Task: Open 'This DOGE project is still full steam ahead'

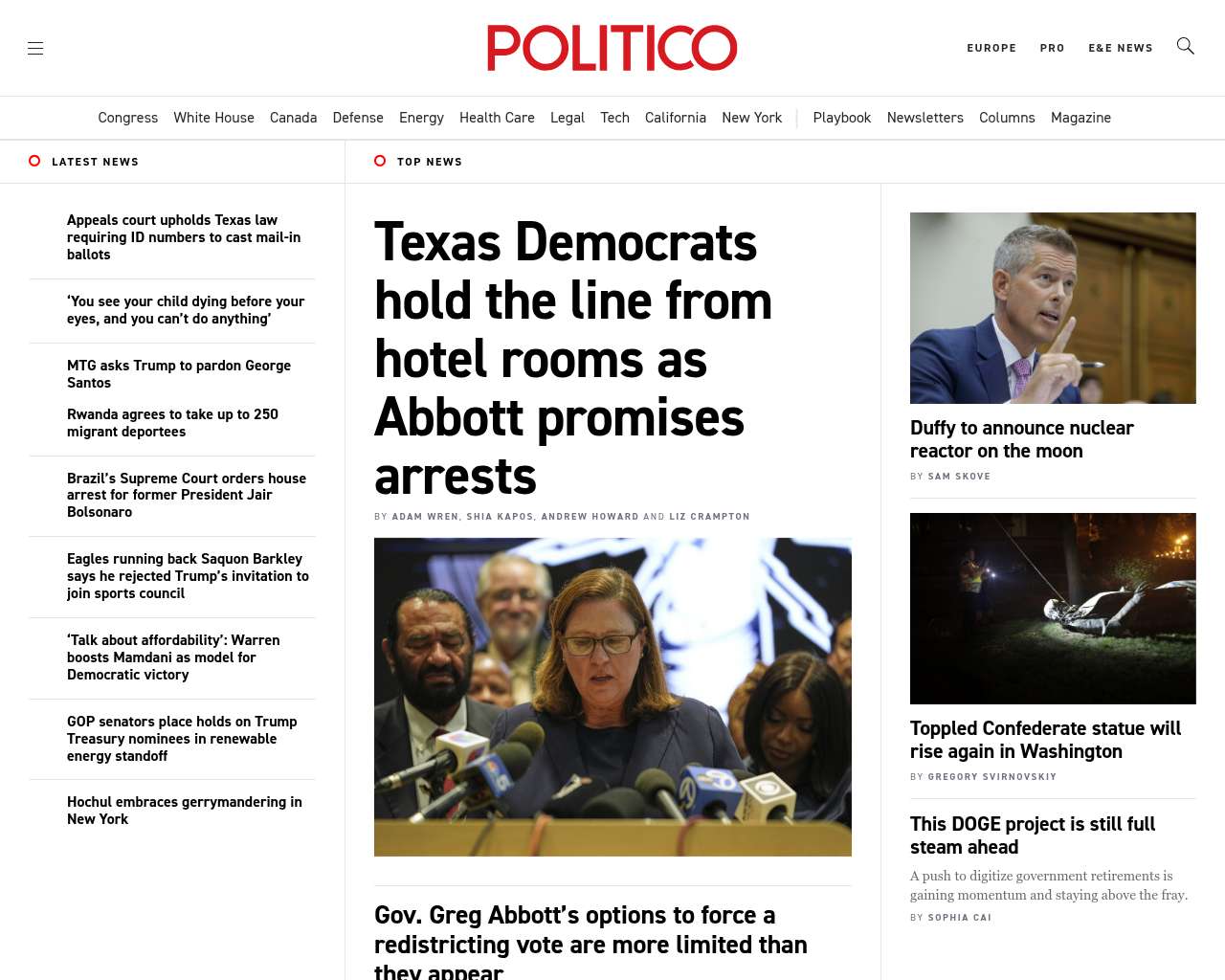Action: point(1033,835)
